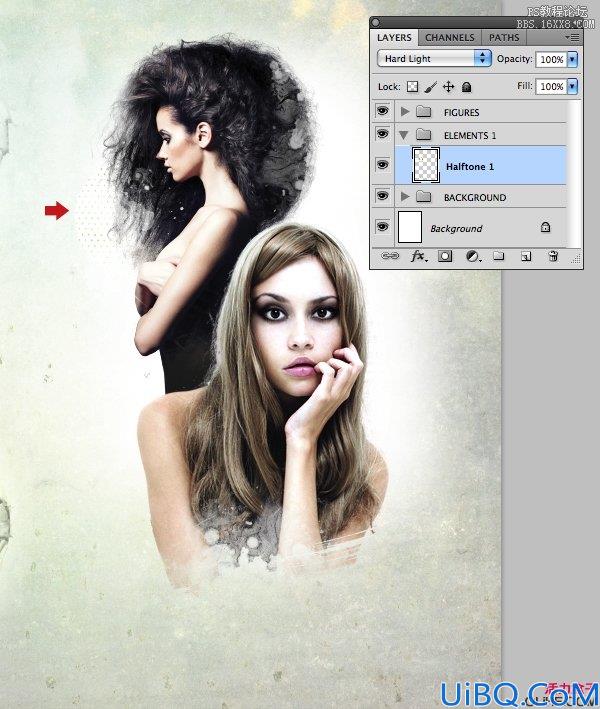Click the lock transparent pixels icon
The width and height of the screenshot is (600, 709).
412,86
